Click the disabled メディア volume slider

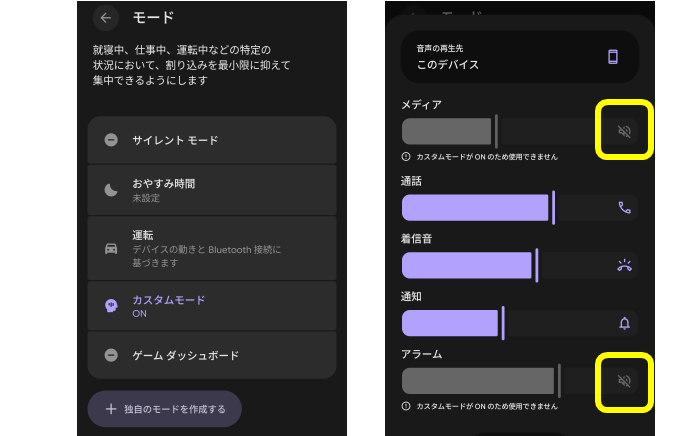500,132
